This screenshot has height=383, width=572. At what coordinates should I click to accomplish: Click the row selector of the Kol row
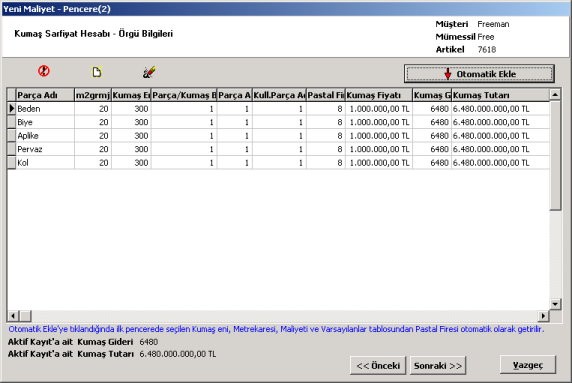12,163
